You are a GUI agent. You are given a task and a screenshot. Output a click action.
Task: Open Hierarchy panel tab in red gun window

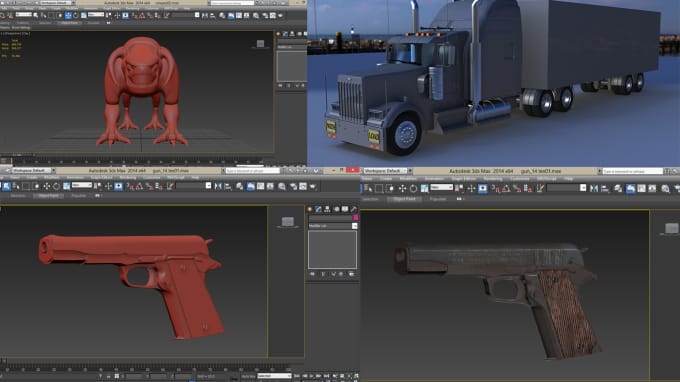327,209
